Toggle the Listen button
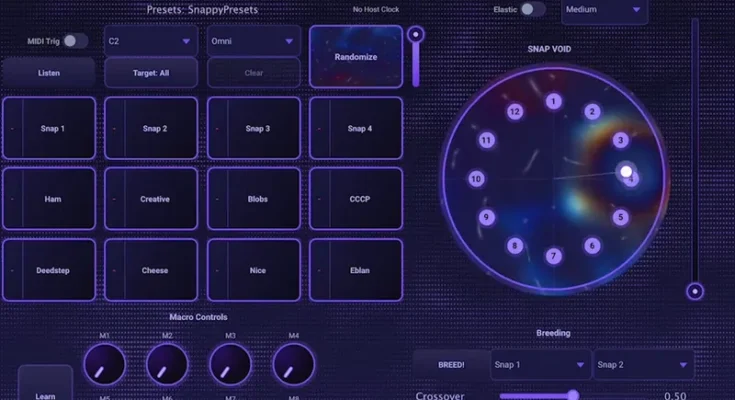The height and width of the screenshot is (400, 735). tap(48, 73)
